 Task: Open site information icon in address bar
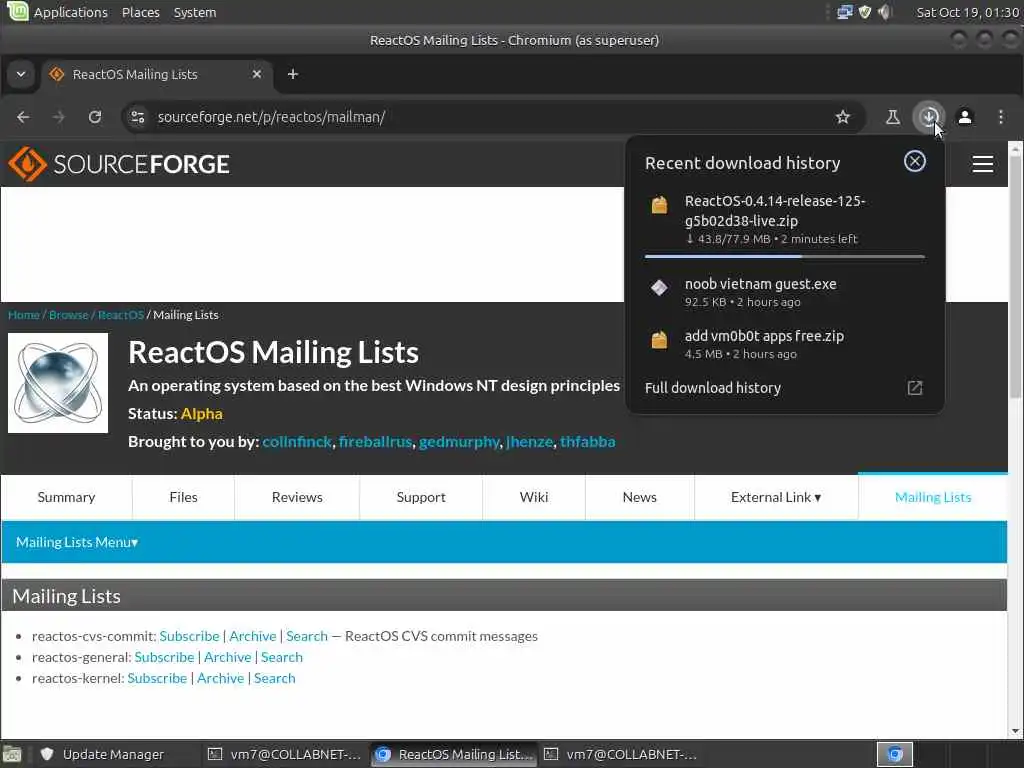coord(138,117)
